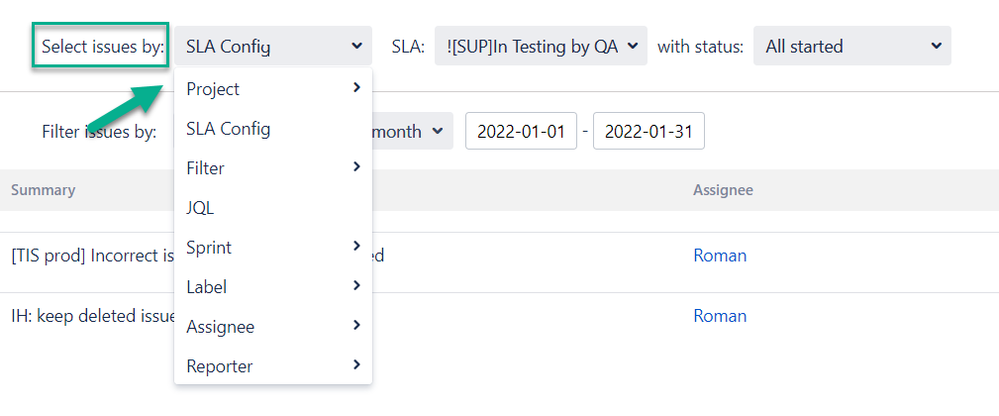Image resolution: width=999 pixels, height=416 pixels.
Task: Open Roman assignee link on first issue
Action: click(x=719, y=255)
